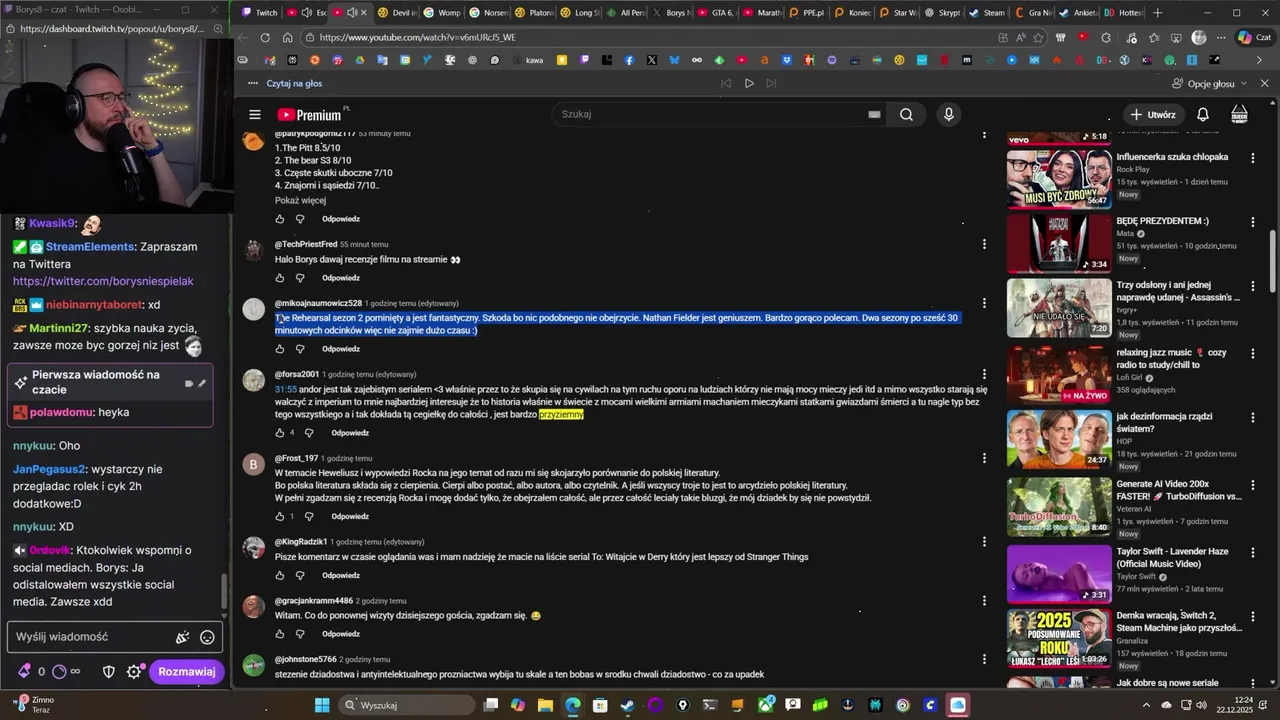The width and height of the screenshot is (1280, 720).
Task: Start voice search with microphone icon
Action: (949, 114)
